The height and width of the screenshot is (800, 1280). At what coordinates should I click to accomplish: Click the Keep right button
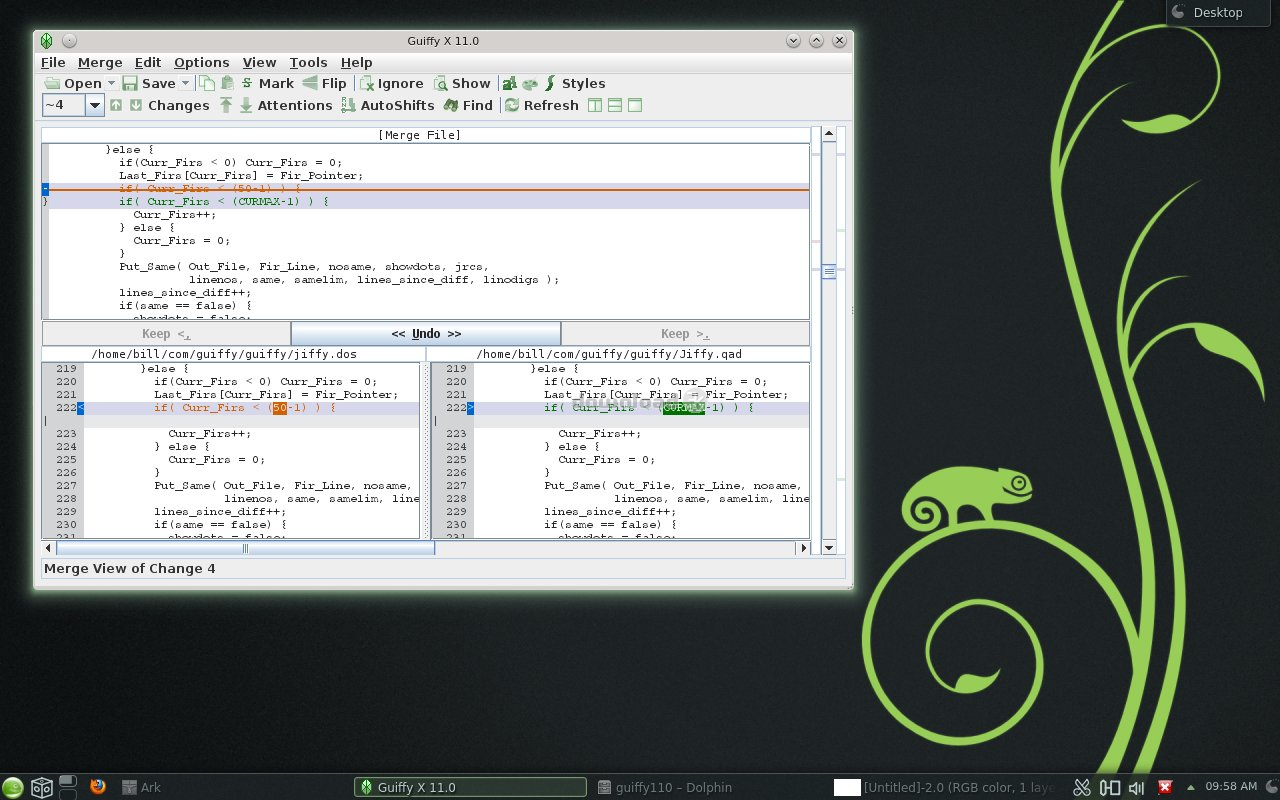tap(685, 333)
